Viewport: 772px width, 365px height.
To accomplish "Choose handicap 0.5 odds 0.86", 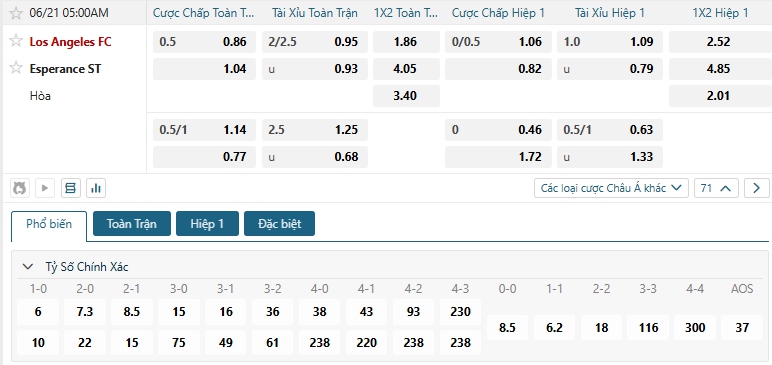I will (204, 42).
